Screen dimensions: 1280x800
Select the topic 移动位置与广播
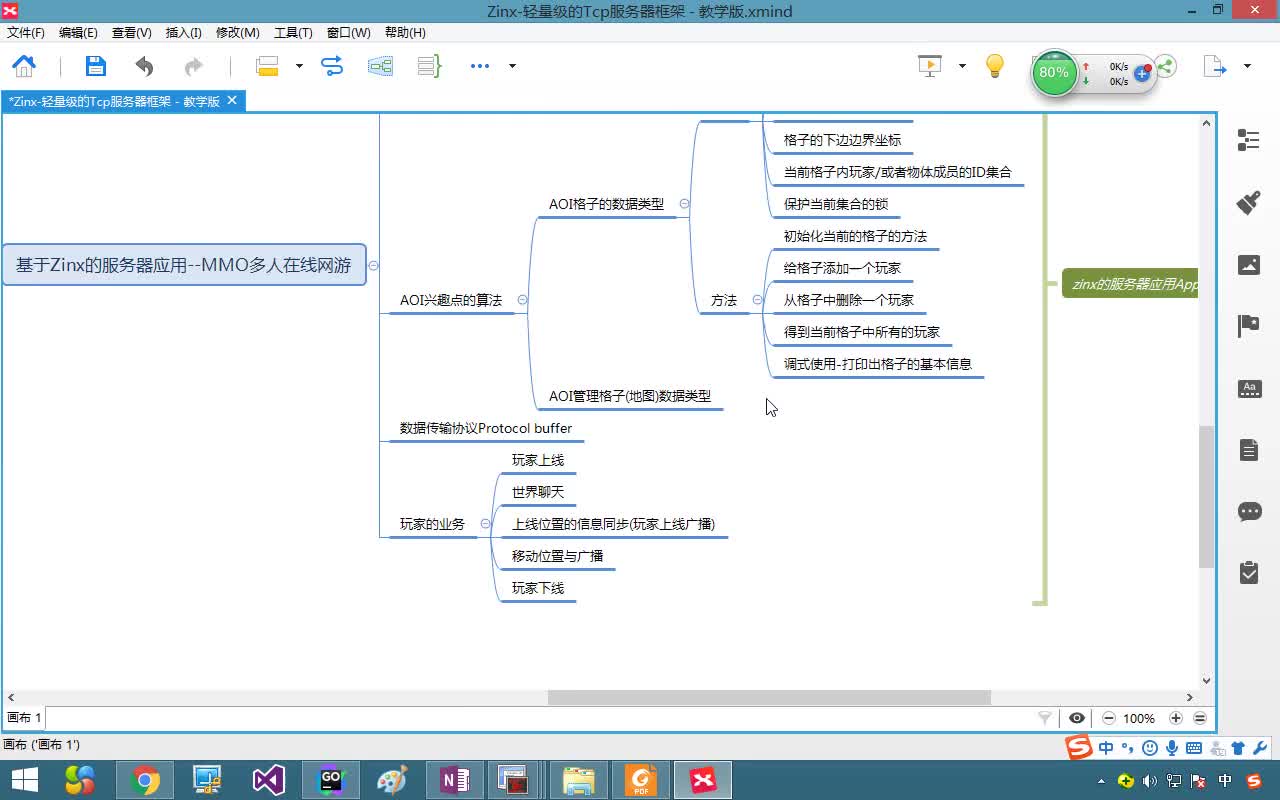coord(558,556)
